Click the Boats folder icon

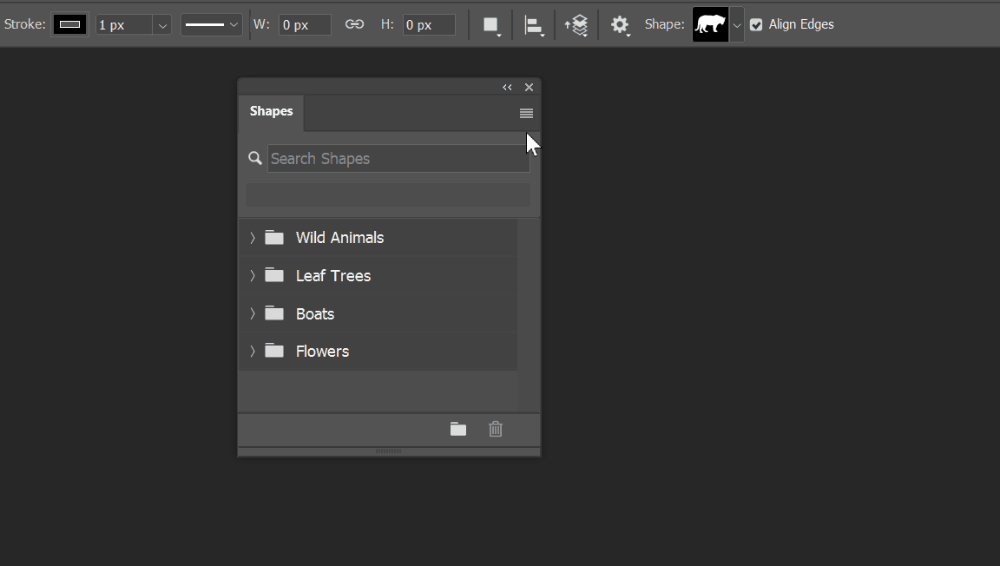pyautogui.click(x=274, y=313)
